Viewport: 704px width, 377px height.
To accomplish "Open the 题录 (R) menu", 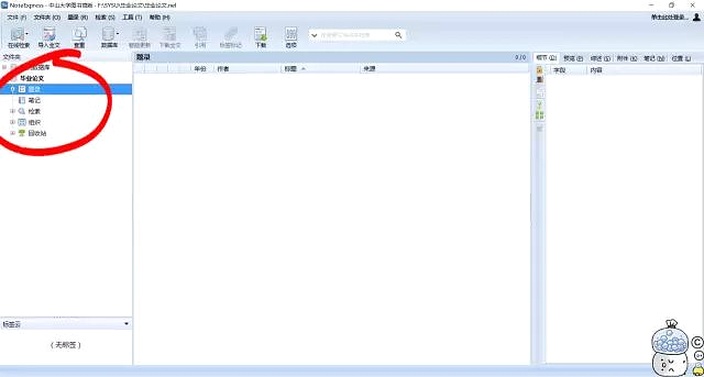I will (78, 17).
